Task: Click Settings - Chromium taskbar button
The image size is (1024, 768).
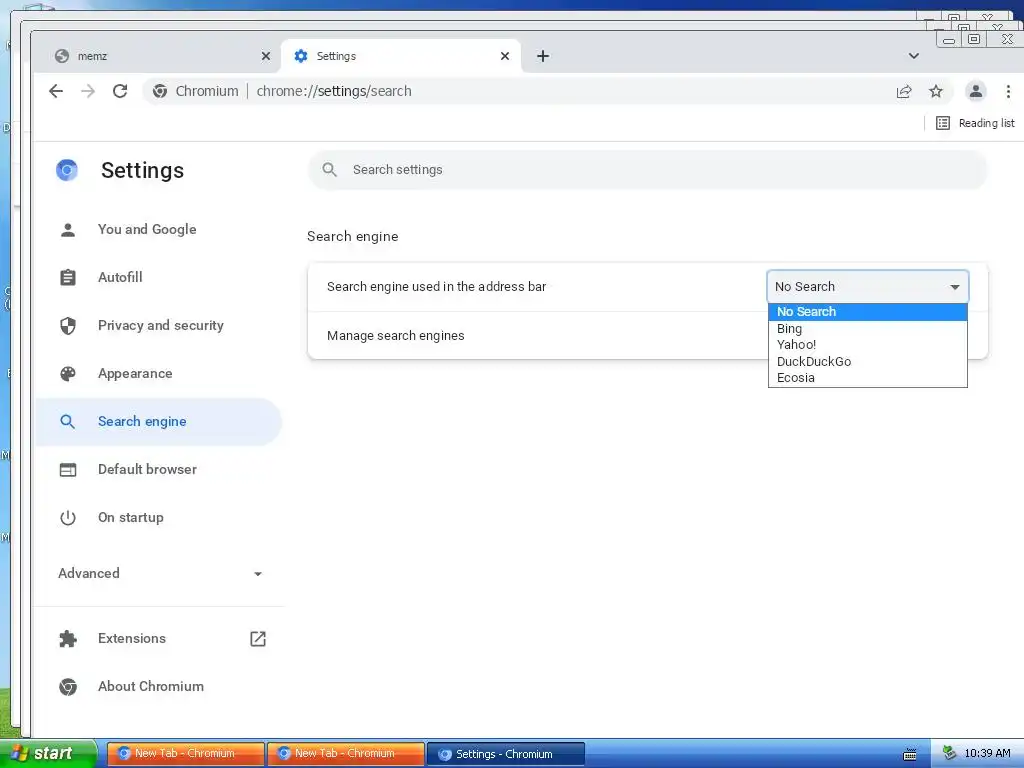Action: coord(505,754)
